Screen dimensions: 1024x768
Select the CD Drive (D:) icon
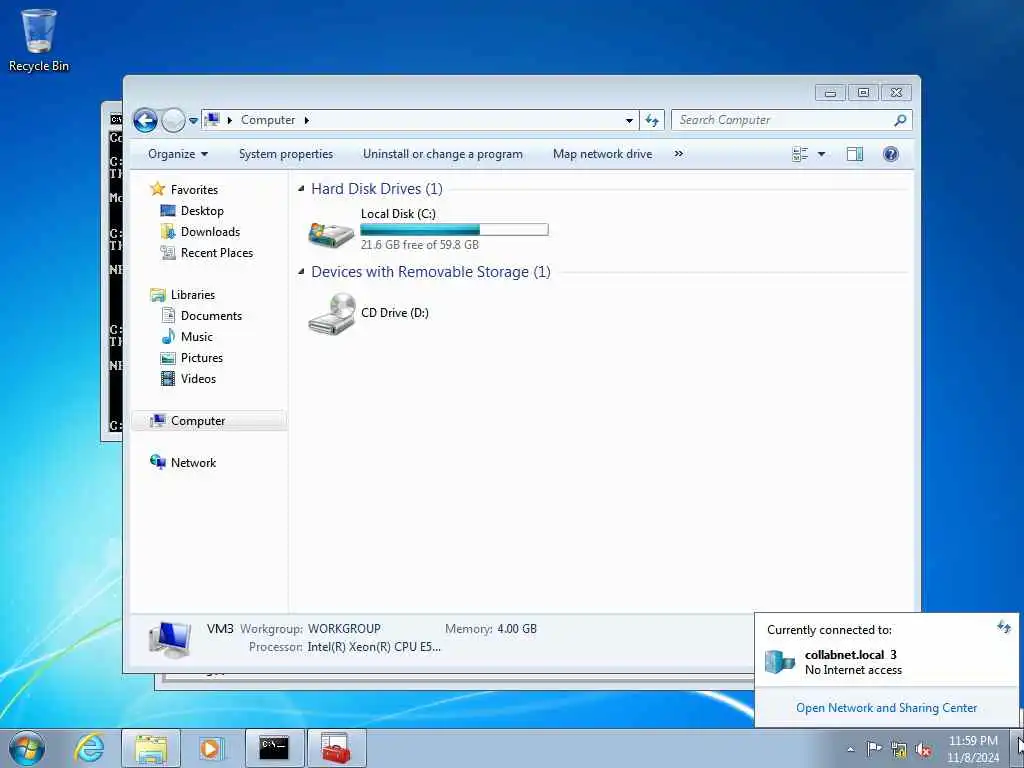(332, 314)
